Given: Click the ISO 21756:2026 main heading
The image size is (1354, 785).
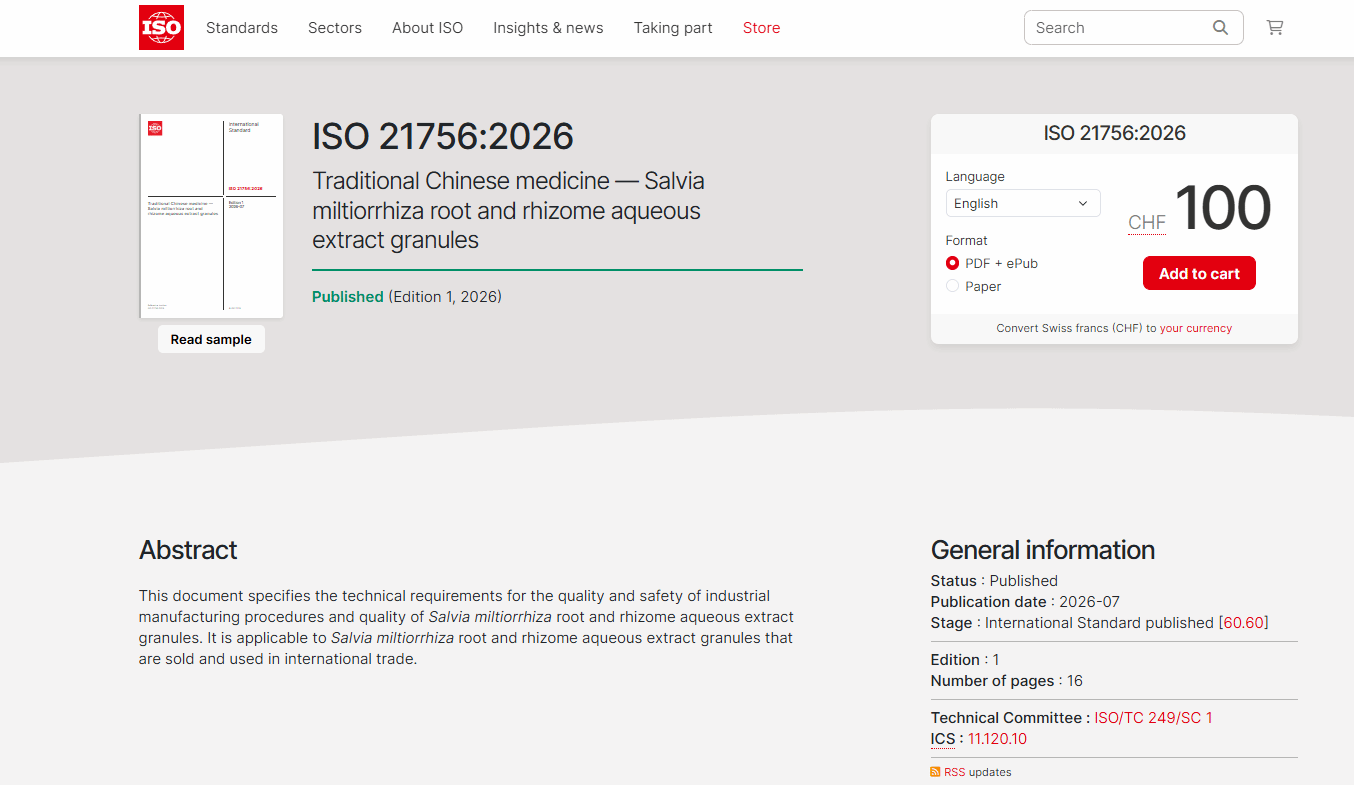Looking at the screenshot, I should click(443, 137).
